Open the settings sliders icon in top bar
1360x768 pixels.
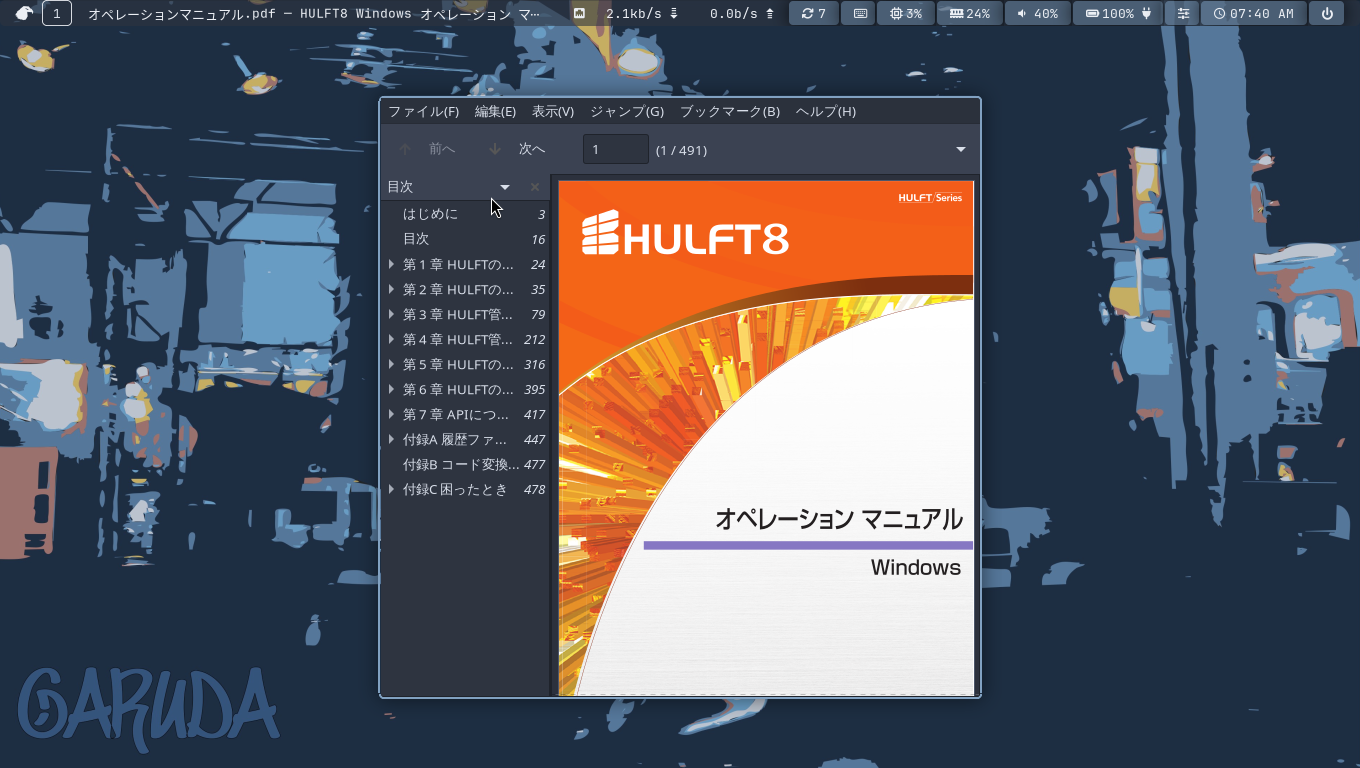coord(1184,13)
